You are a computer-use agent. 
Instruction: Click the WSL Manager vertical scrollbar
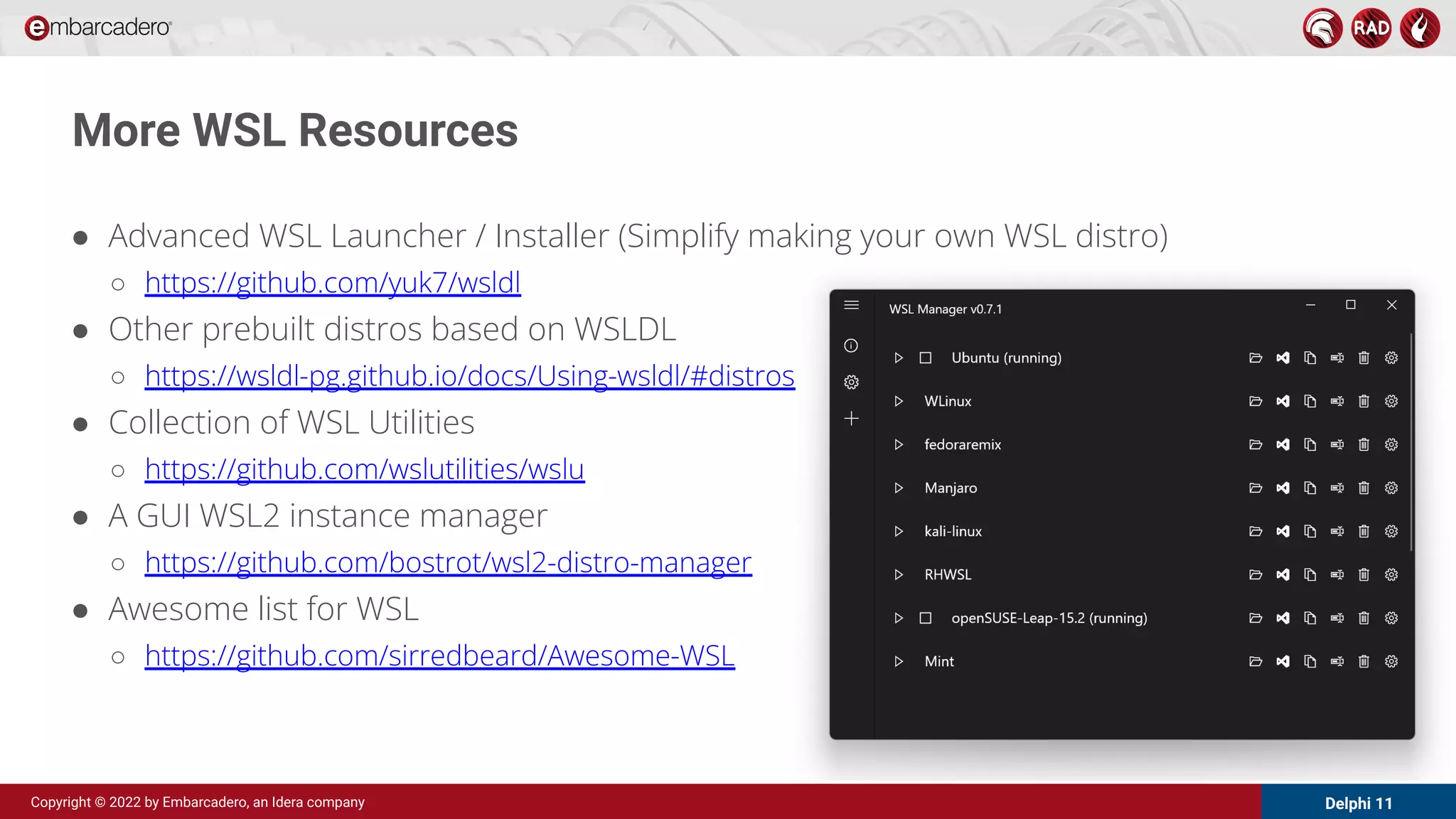point(1411,441)
